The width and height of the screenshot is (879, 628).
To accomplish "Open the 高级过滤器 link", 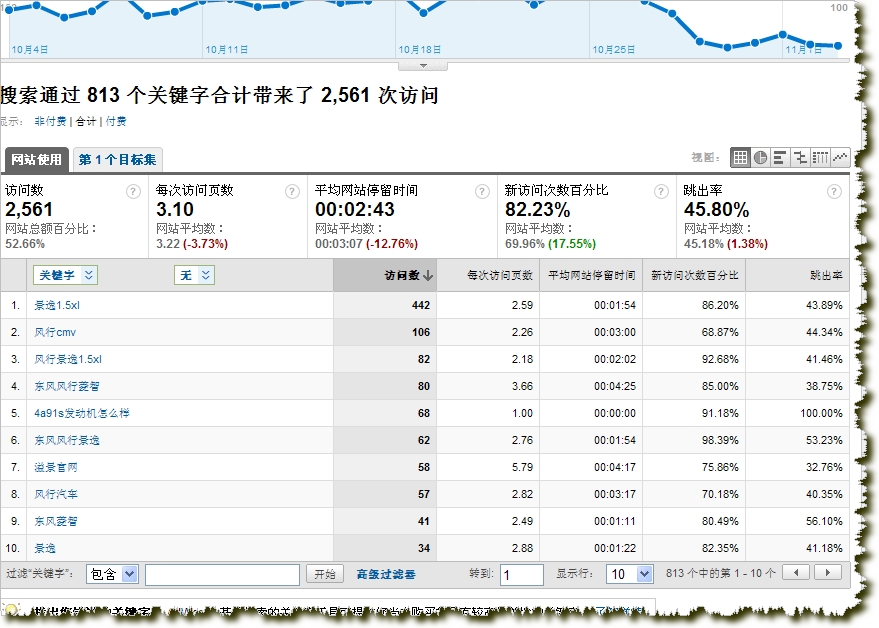I will (386, 574).
